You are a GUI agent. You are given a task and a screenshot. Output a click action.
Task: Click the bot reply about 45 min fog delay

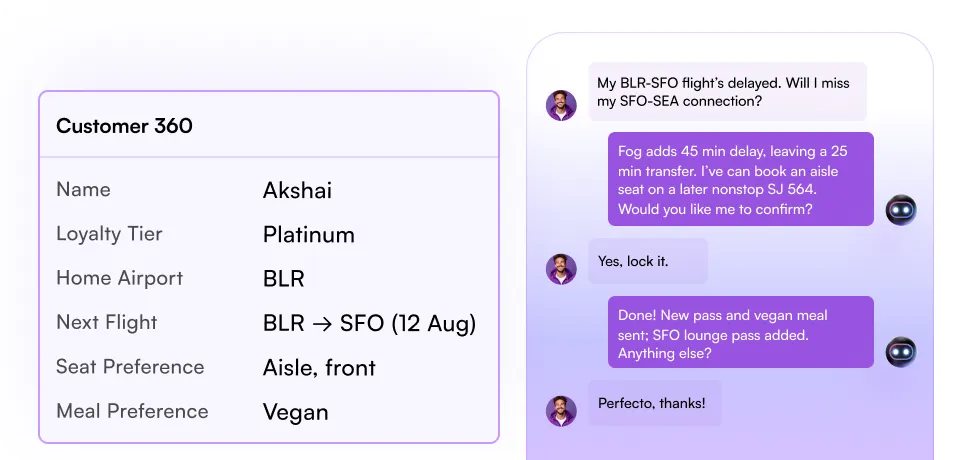(741, 180)
